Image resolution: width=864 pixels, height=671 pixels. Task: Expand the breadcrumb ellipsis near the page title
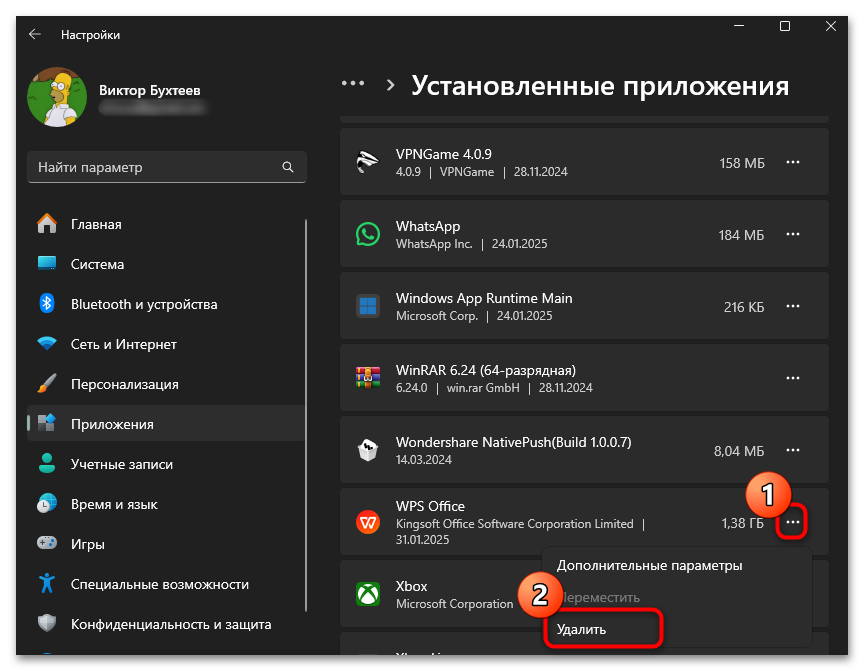[353, 84]
